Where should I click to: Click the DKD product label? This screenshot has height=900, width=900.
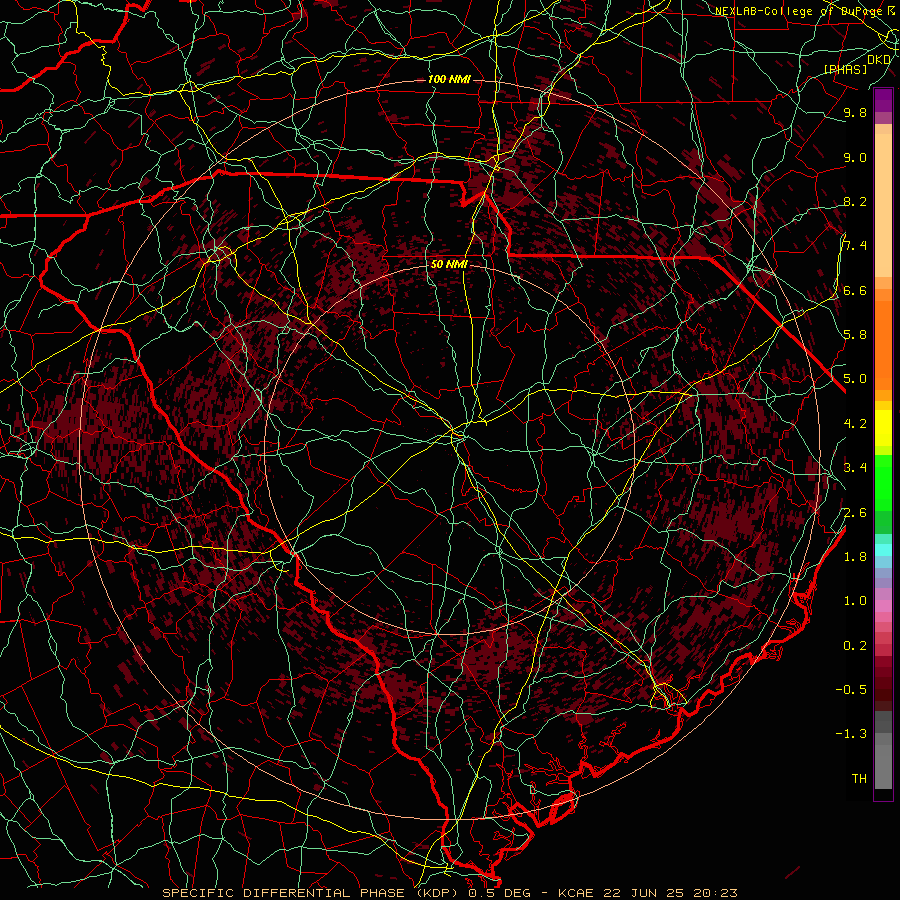pos(879,59)
